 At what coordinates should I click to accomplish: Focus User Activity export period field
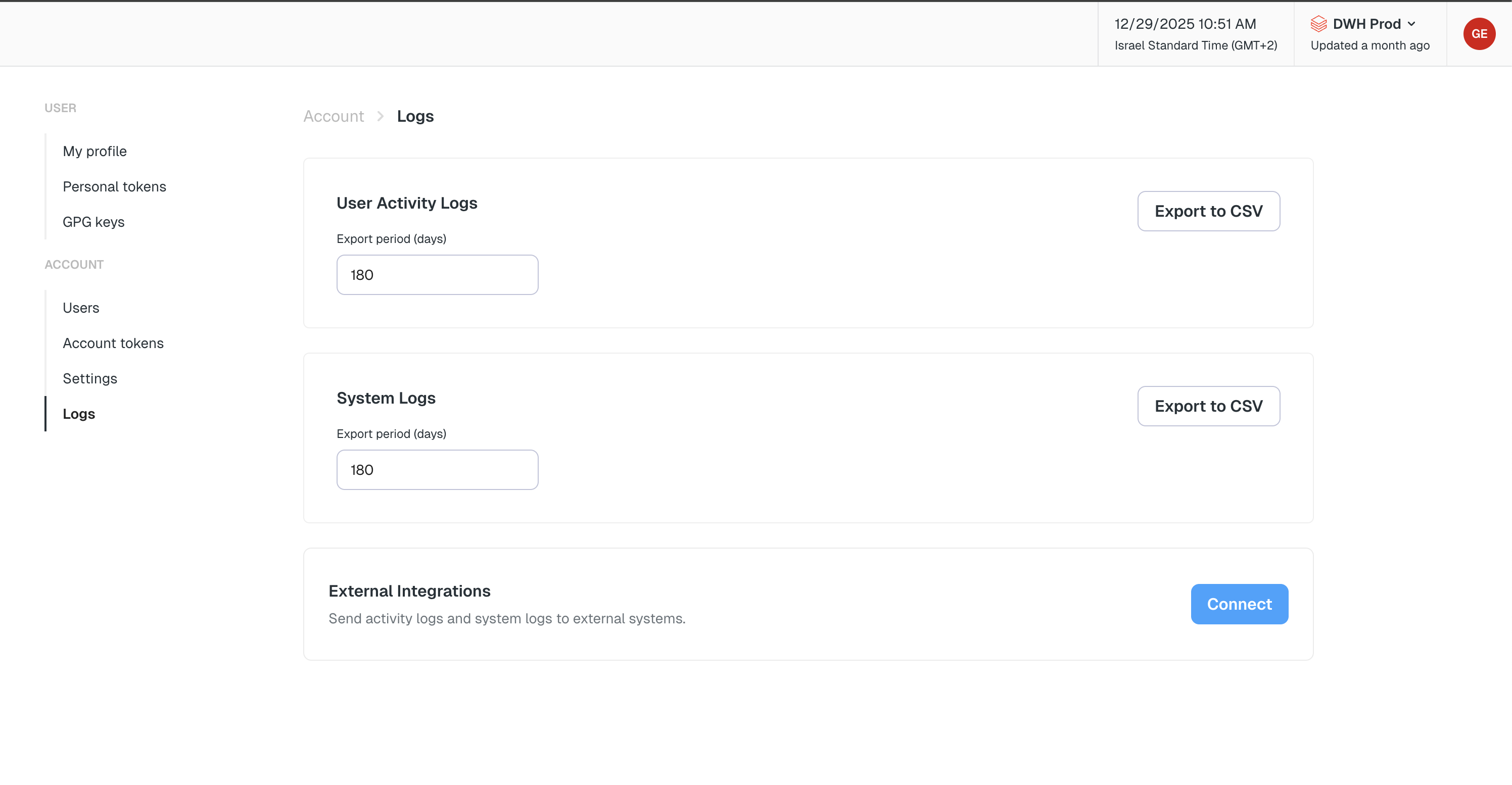click(437, 275)
